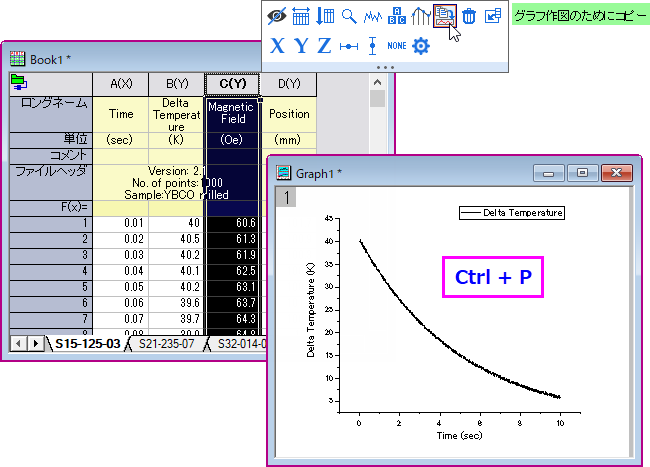Screen dimensions: 650x467
Task: Click the Time long name cell
Action: tap(121, 114)
